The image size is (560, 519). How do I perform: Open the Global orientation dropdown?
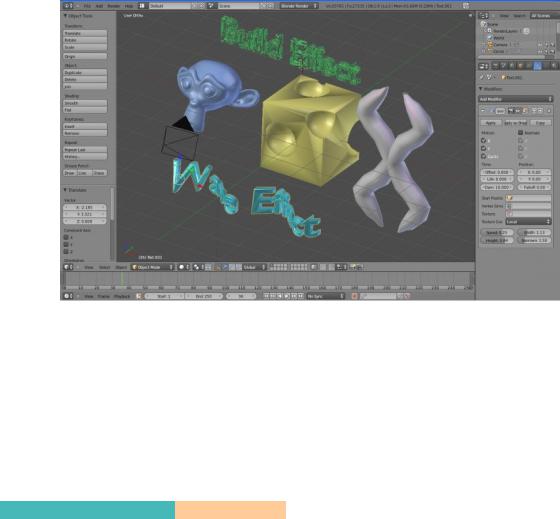click(254, 267)
